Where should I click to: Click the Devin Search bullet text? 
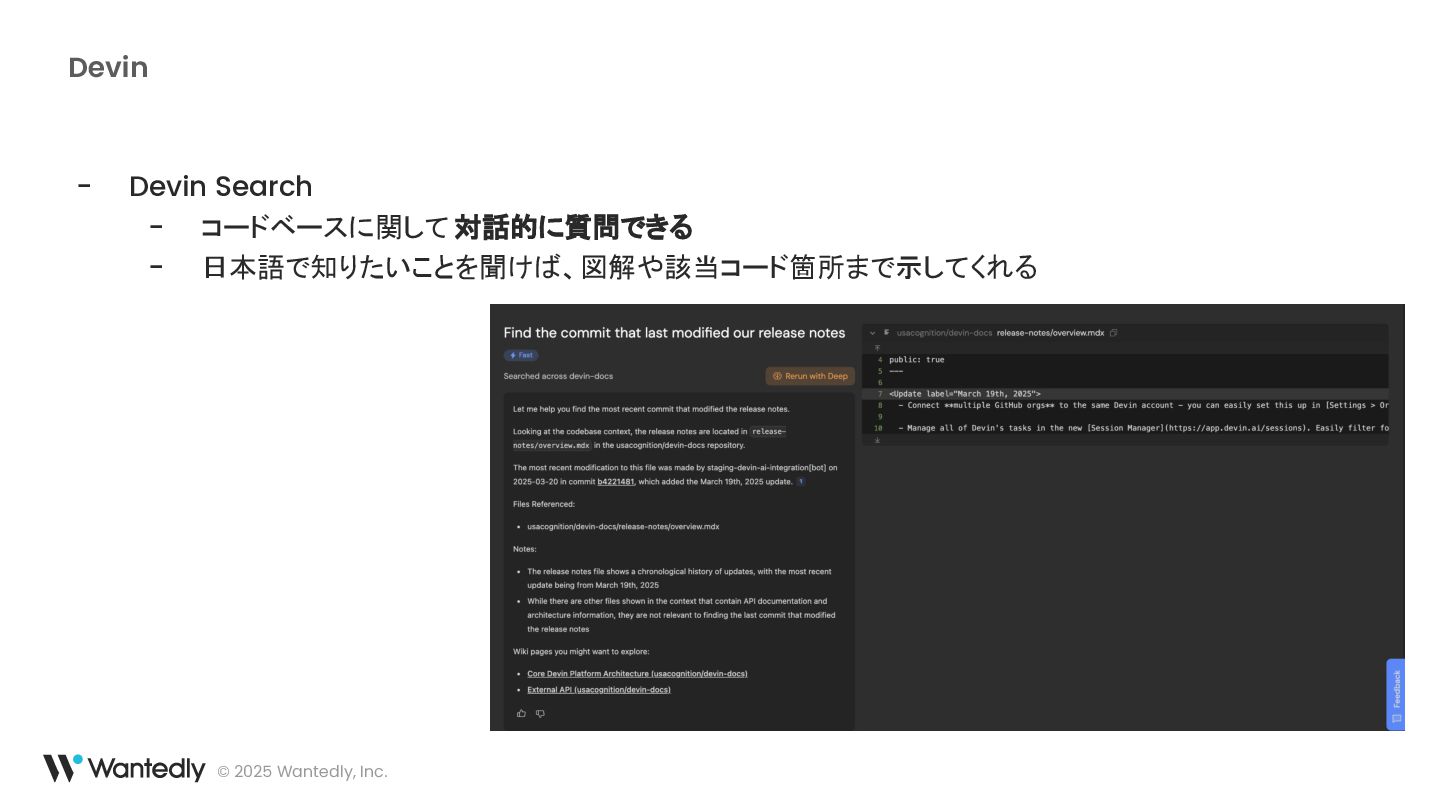221,186
